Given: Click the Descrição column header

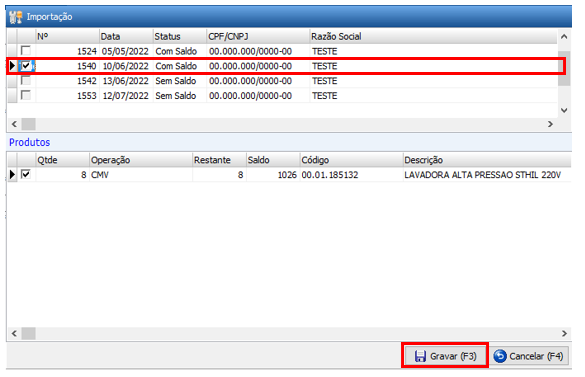Looking at the screenshot, I should 487,160.
